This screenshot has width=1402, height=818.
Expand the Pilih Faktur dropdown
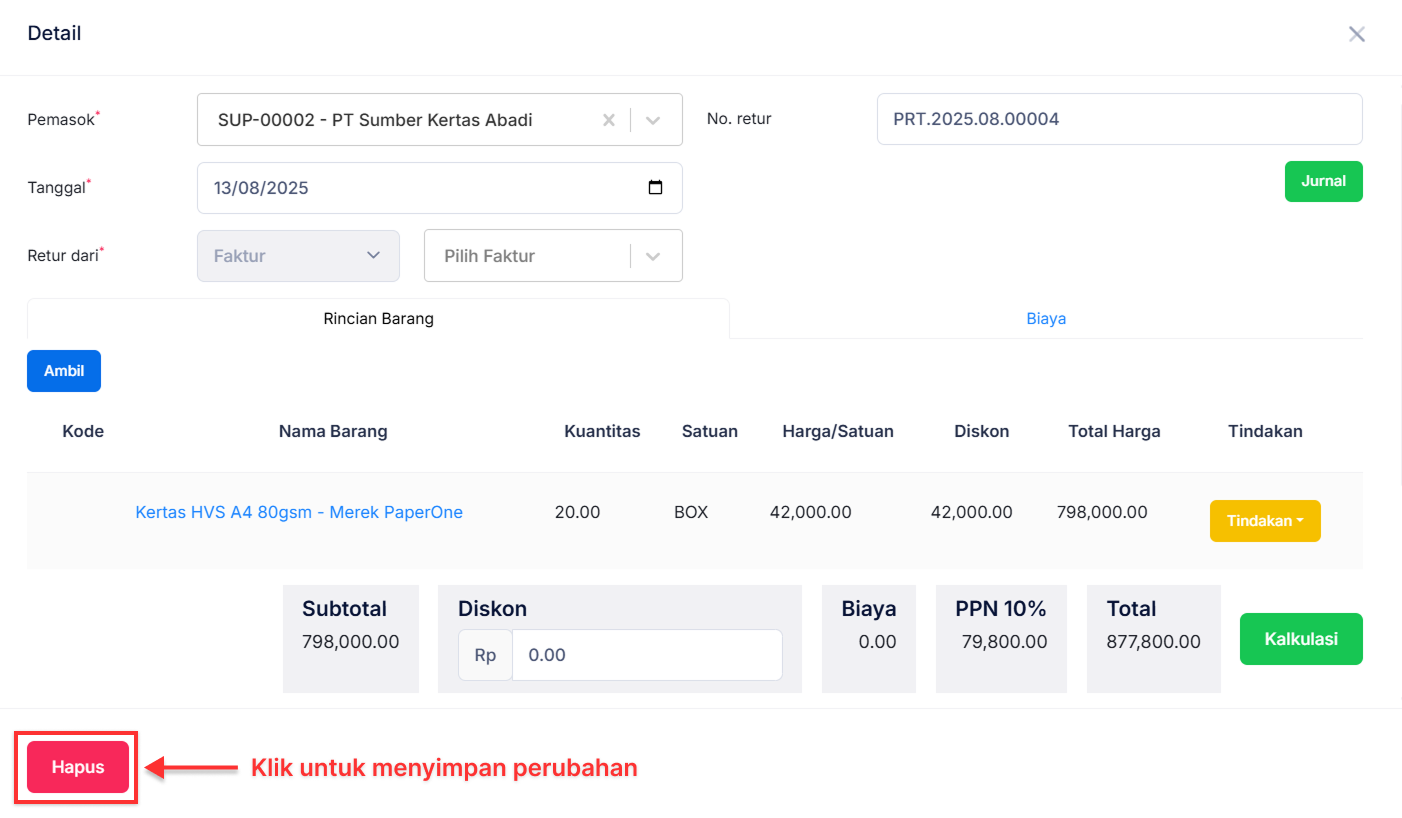pyautogui.click(x=652, y=255)
